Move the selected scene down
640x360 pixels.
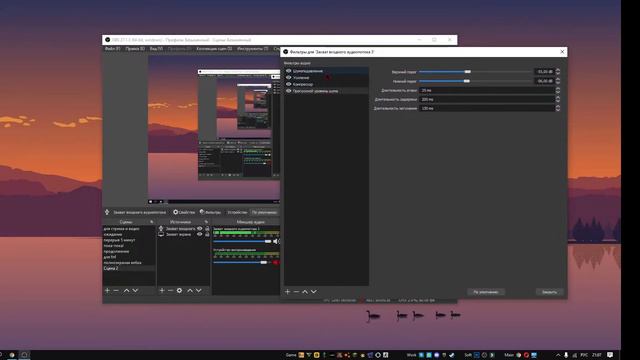click(135, 290)
